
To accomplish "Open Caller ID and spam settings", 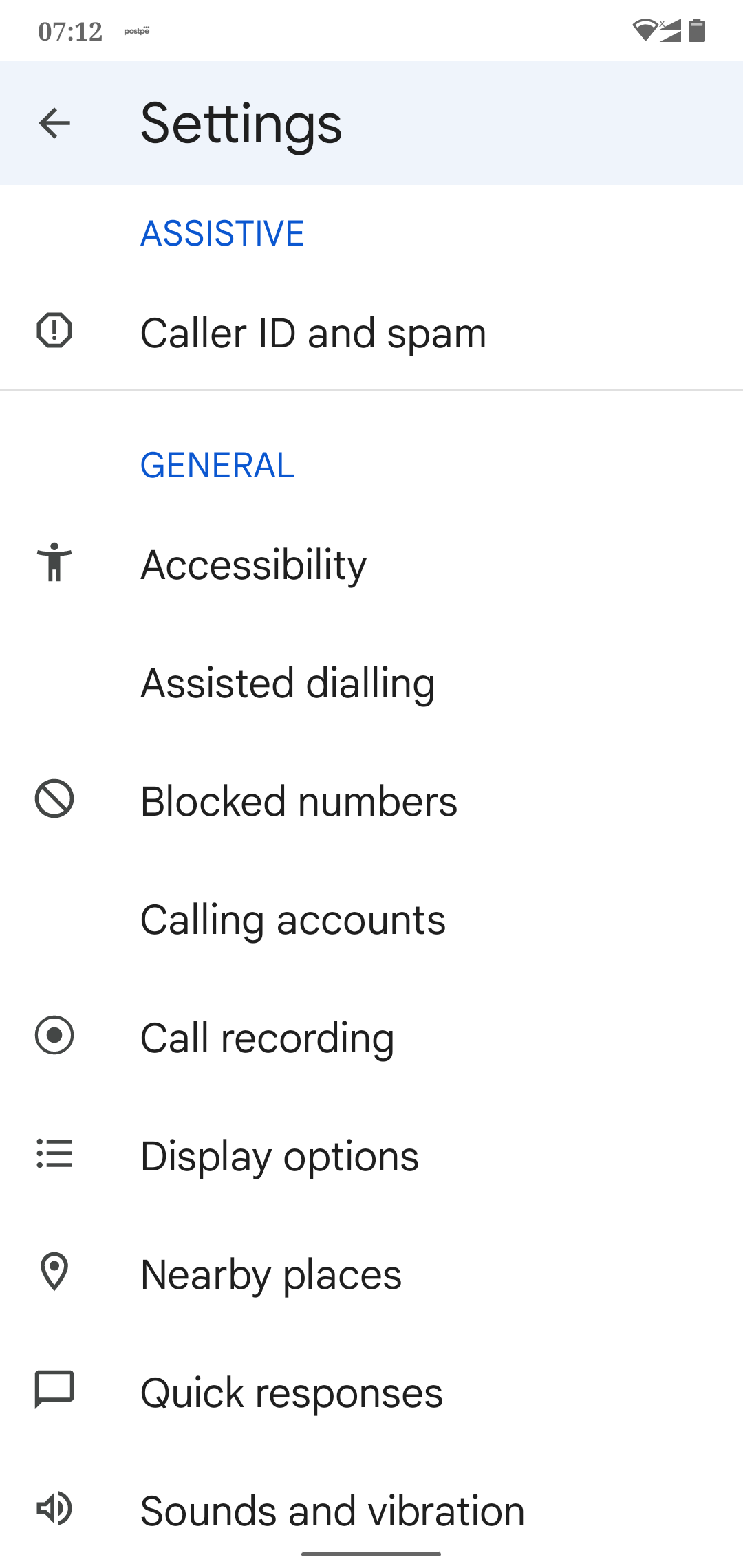I will [x=313, y=334].
